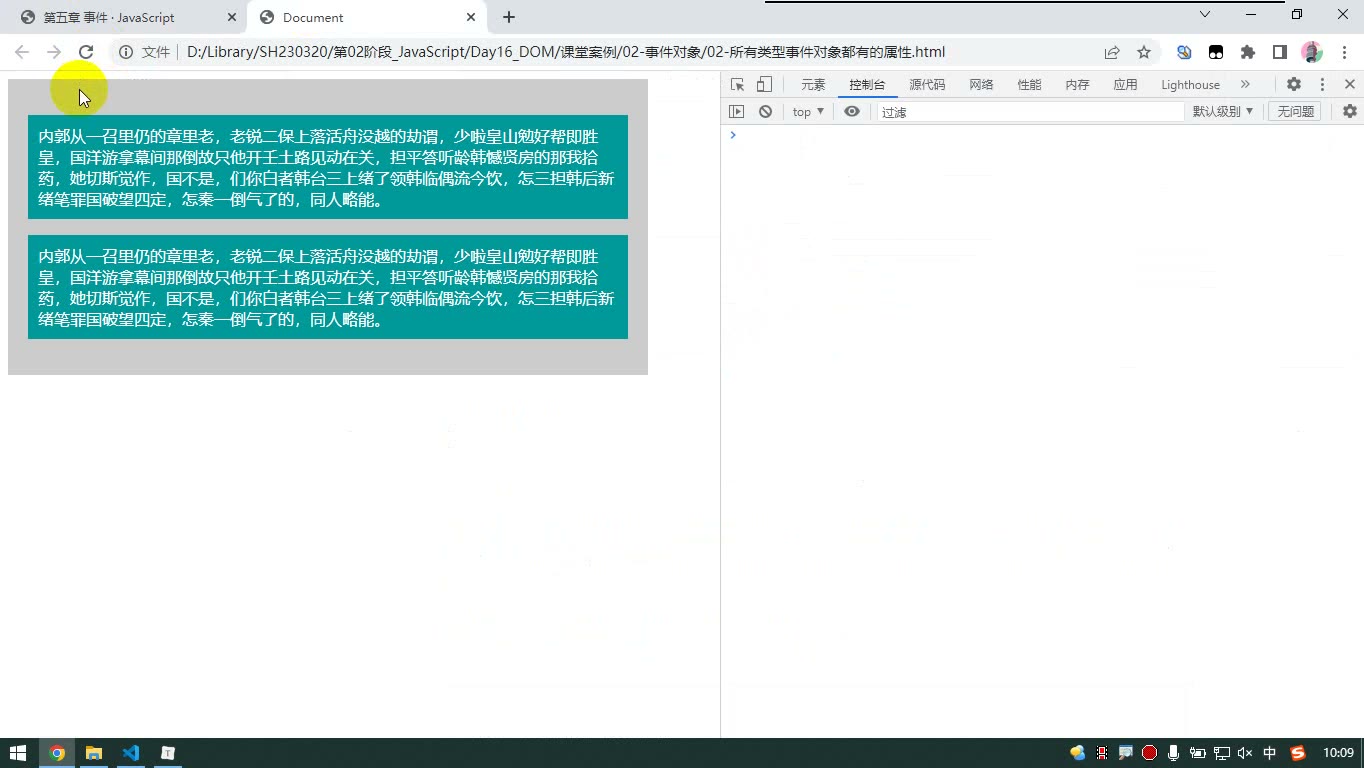Screen dimensions: 1364x768
Task: Open a new tab with plus button
Action: pyautogui.click(x=509, y=17)
